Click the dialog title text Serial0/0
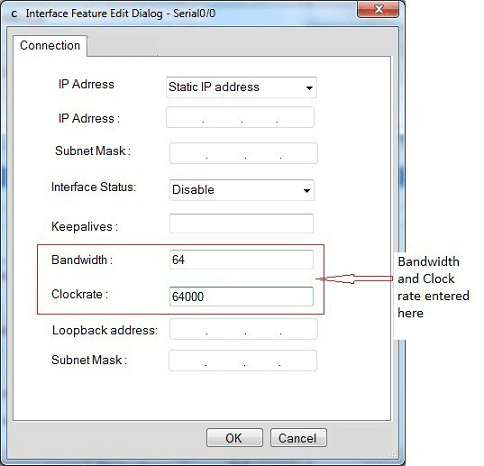Image resolution: width=484 pixels, height=466 pixels. point(194,13)
